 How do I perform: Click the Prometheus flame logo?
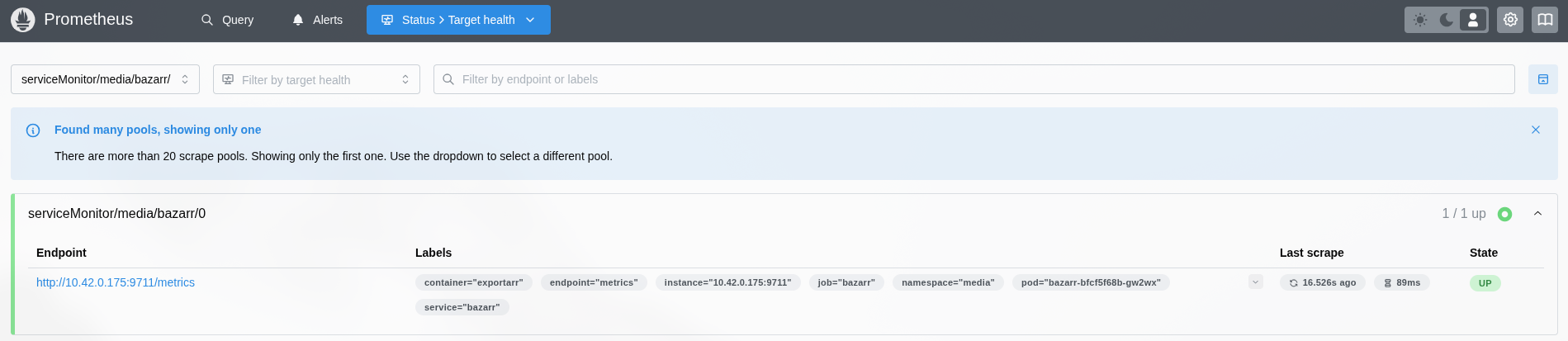(23, 20)
